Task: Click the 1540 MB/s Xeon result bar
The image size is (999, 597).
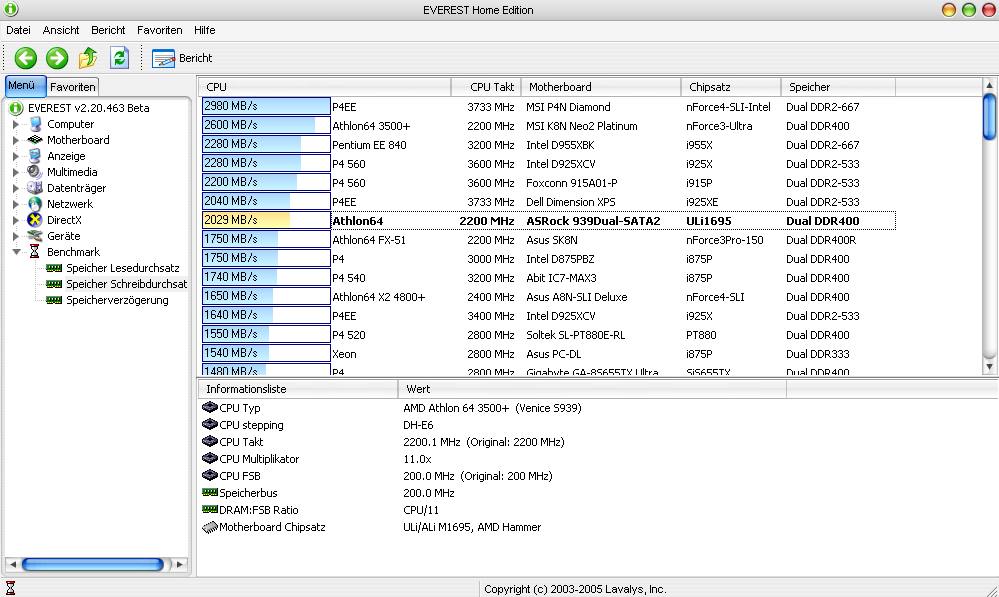Action: [x=266, y=354]
